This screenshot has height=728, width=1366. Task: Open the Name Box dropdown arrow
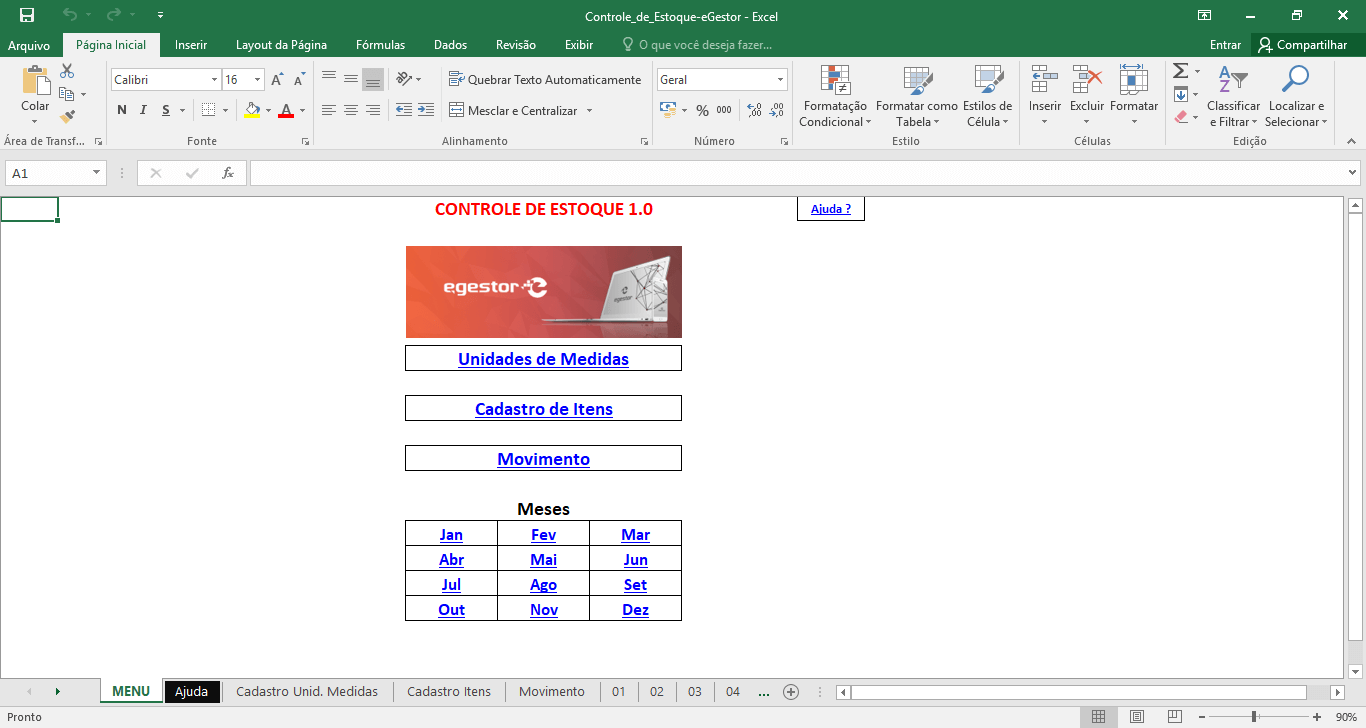click(97, 173)
